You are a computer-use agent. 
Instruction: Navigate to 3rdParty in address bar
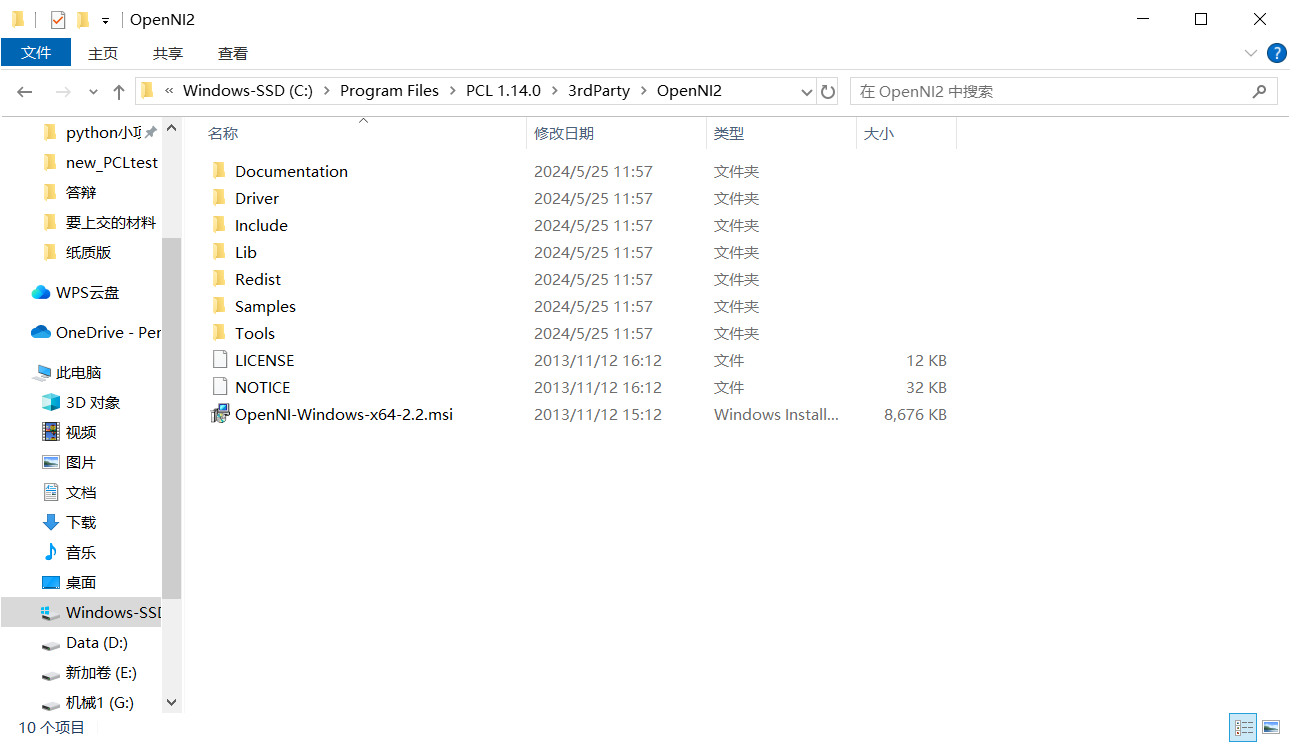599,91
